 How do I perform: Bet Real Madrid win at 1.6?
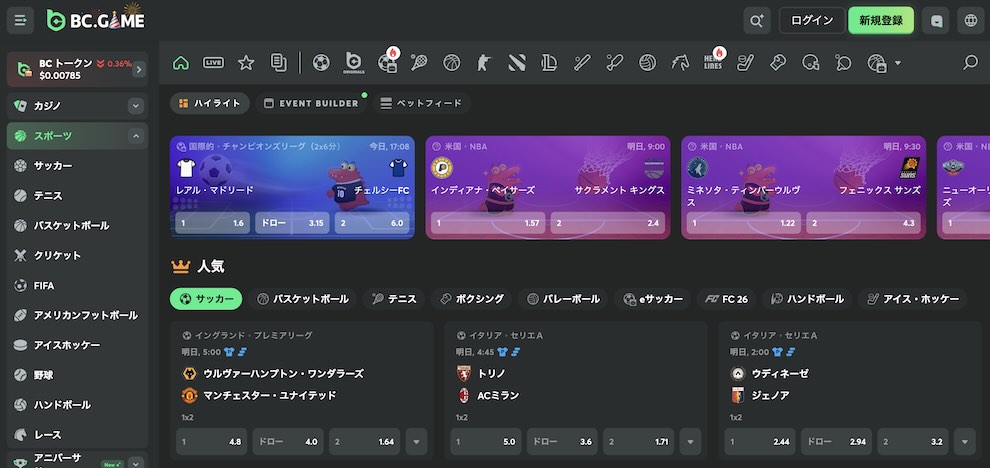[x=212, y=223]
